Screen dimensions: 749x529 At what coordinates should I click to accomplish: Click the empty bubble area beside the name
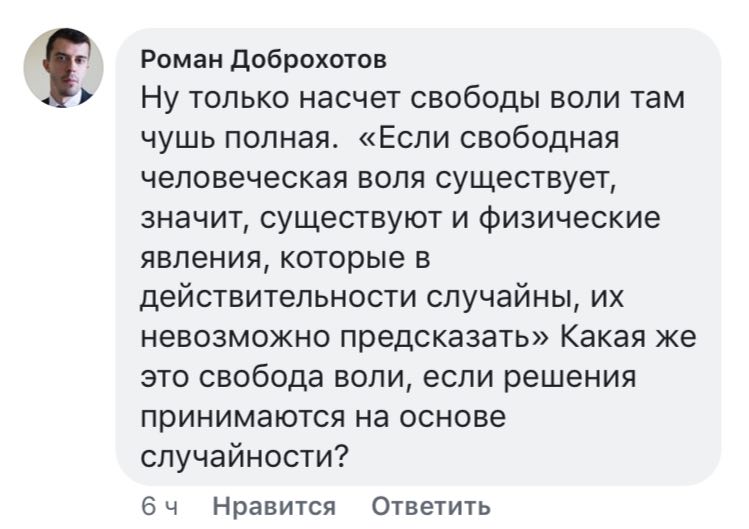[x=560, y=59]
